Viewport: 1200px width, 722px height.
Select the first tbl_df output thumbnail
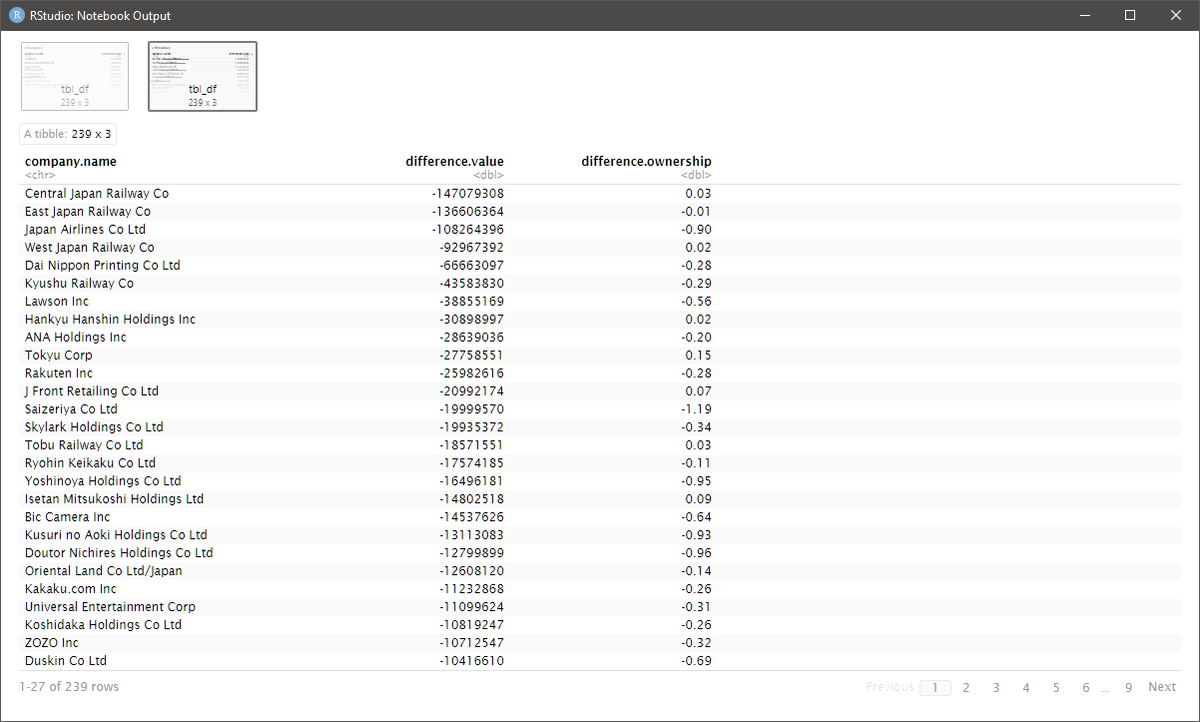pyautogui.click(x=75, y=76)
